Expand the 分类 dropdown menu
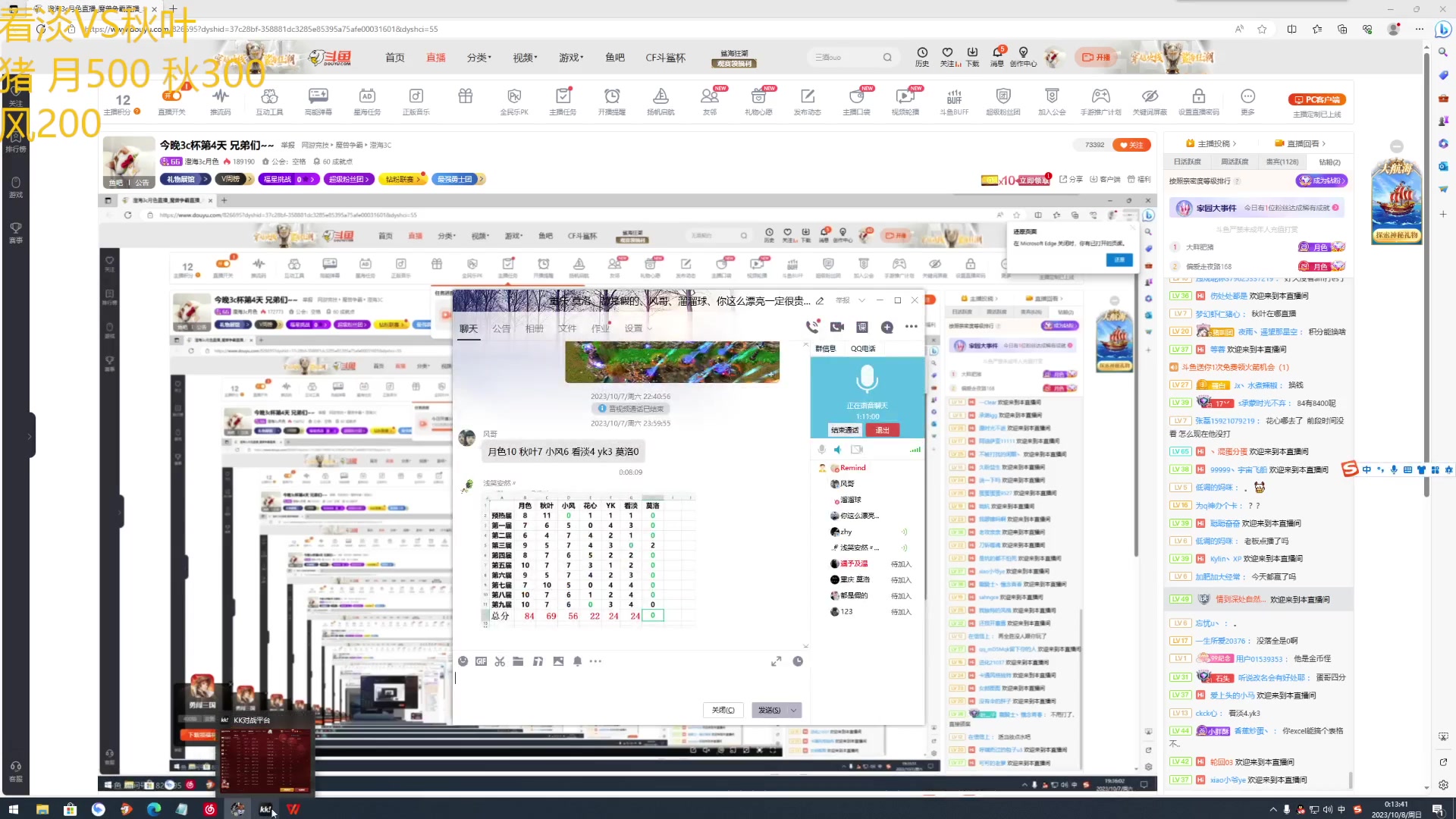The height and width of the screenshot is (819, 1456). [x=479, y=58]
